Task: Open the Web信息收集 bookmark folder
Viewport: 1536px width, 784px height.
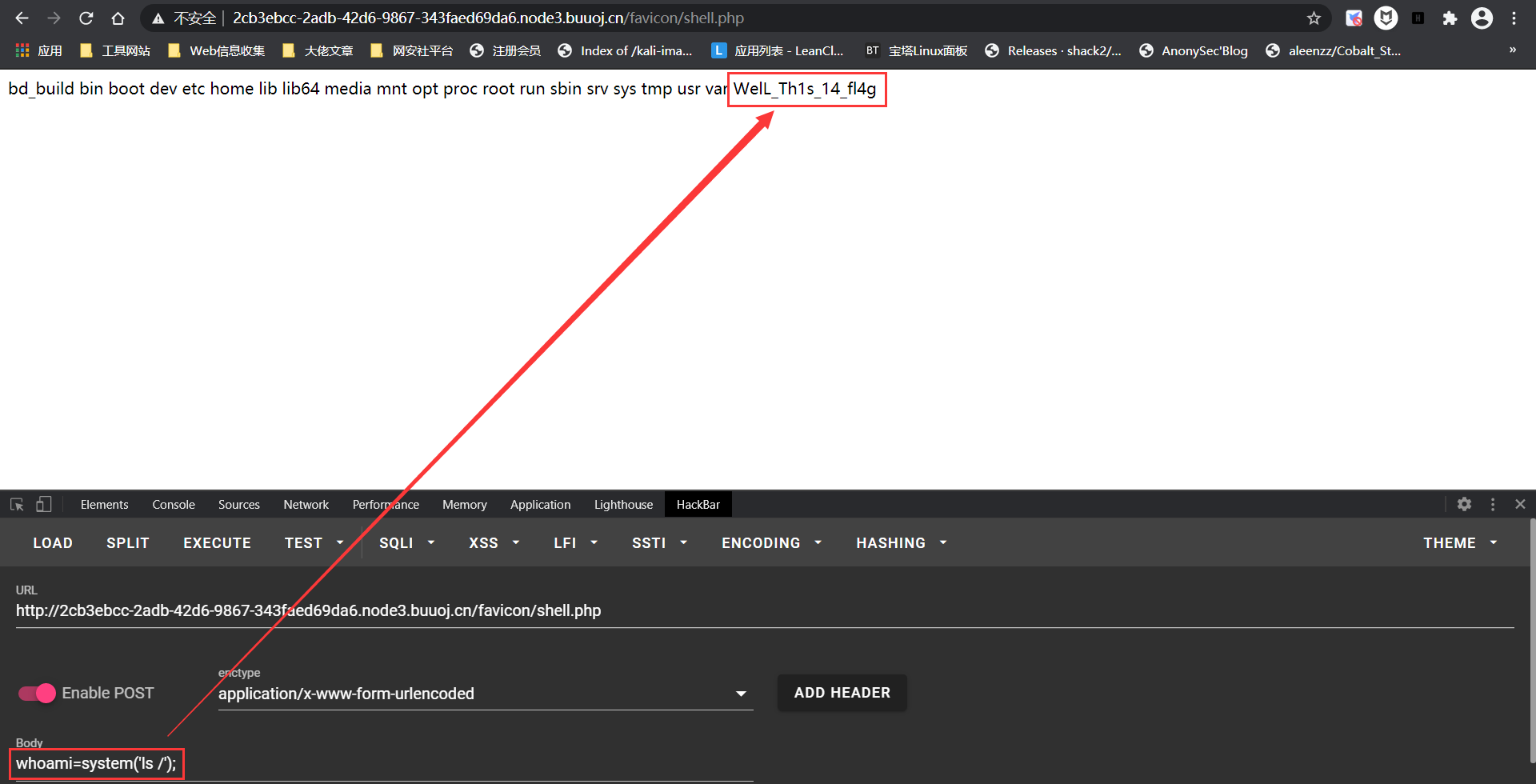Action: coord(216,50)
